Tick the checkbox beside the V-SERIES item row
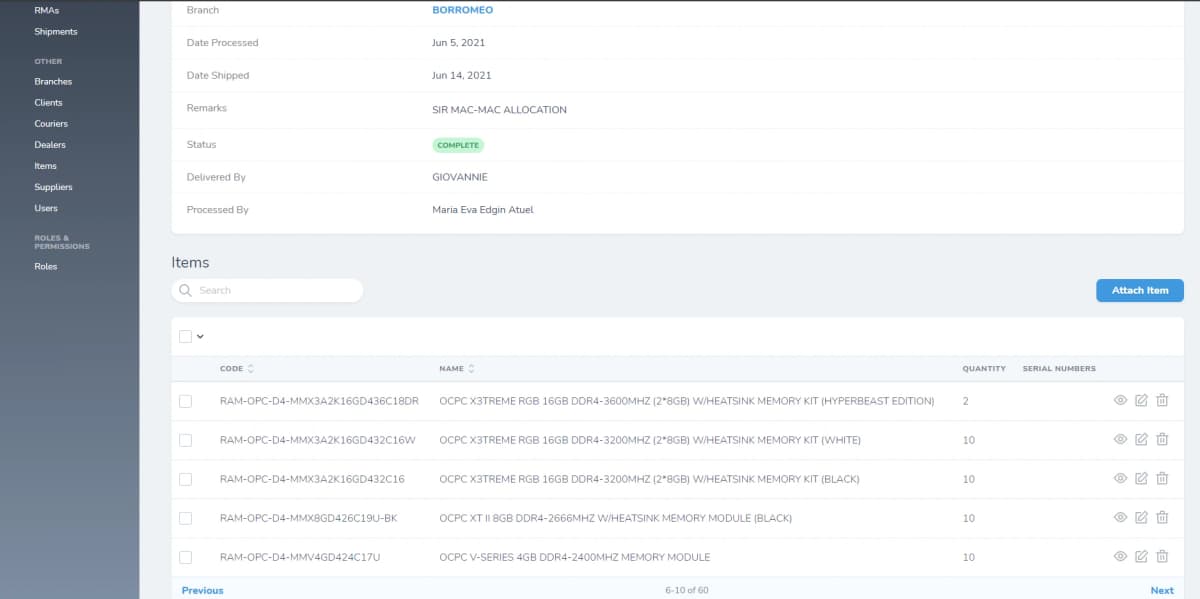Image resolution: width=1200 pixels, height=599 pixels. click(x=185, y=557)
